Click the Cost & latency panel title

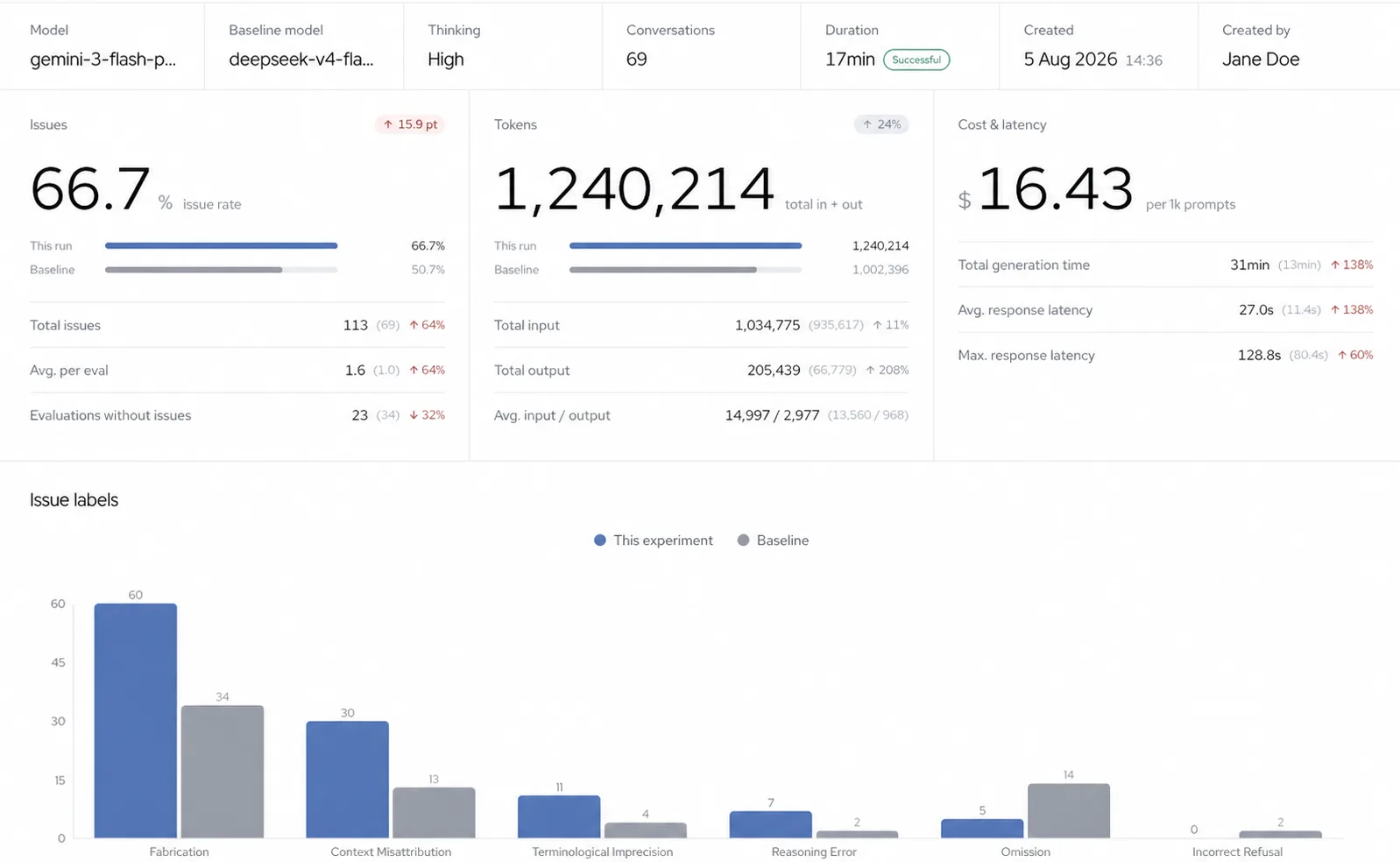click(1002, 124)
